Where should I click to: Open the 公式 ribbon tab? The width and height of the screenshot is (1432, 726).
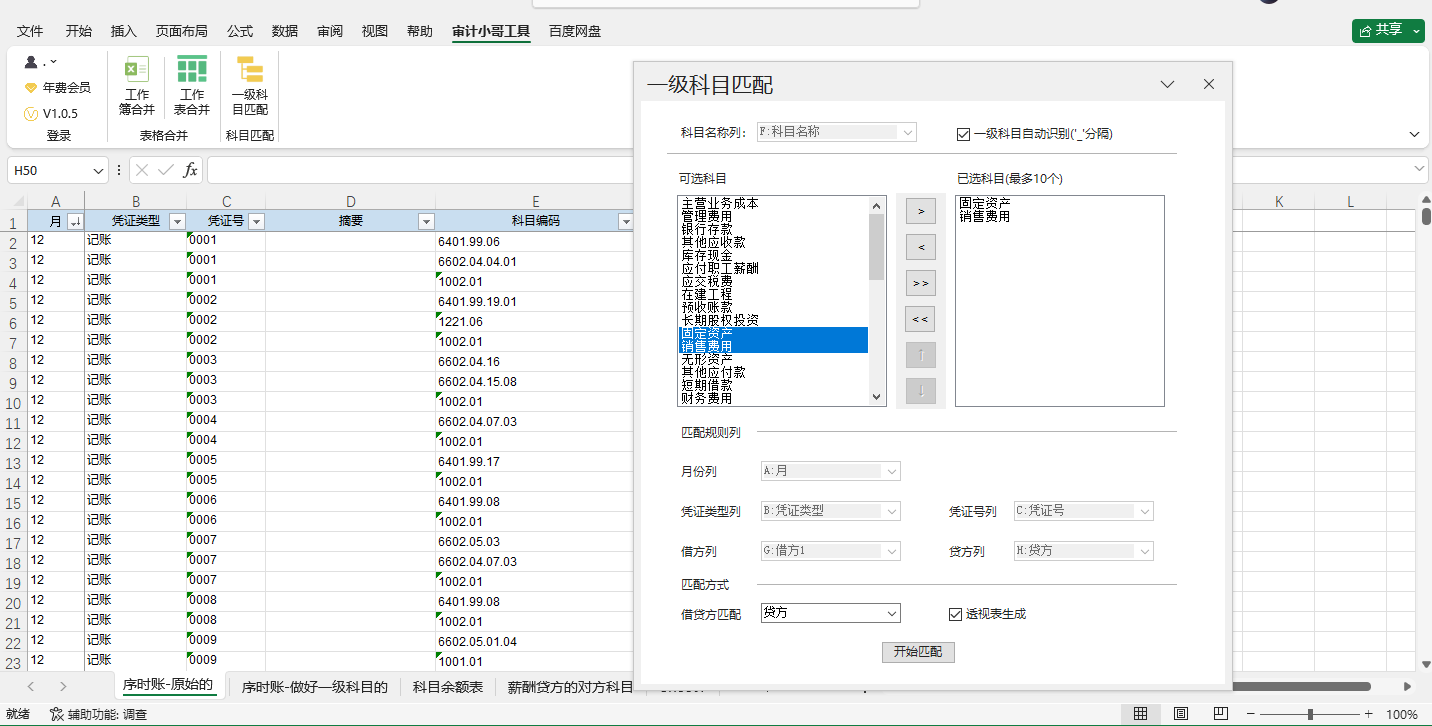(x=240, y=31)
